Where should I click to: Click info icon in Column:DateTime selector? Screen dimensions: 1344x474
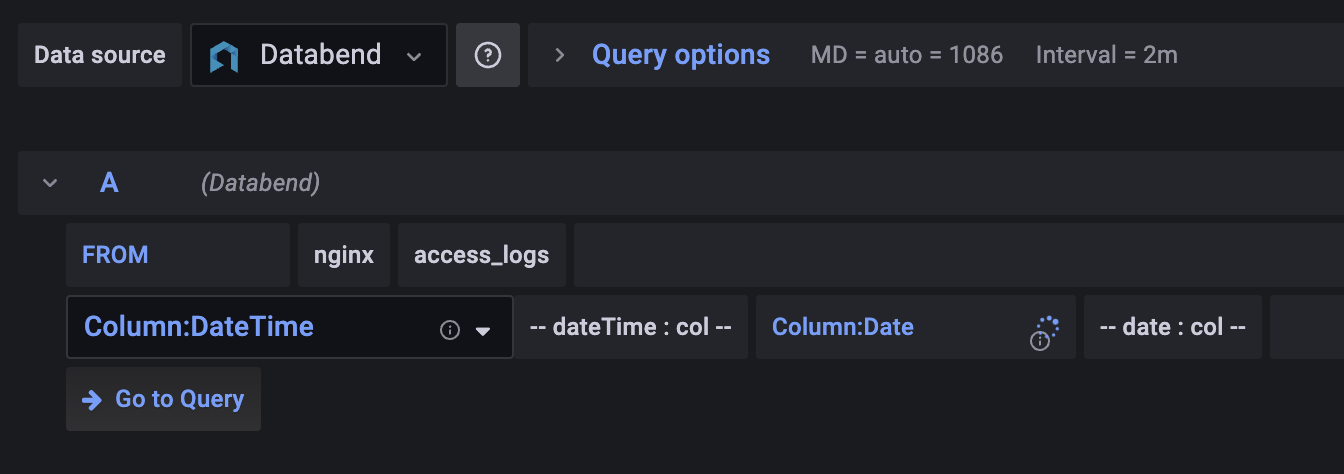[x=450, y=330]
